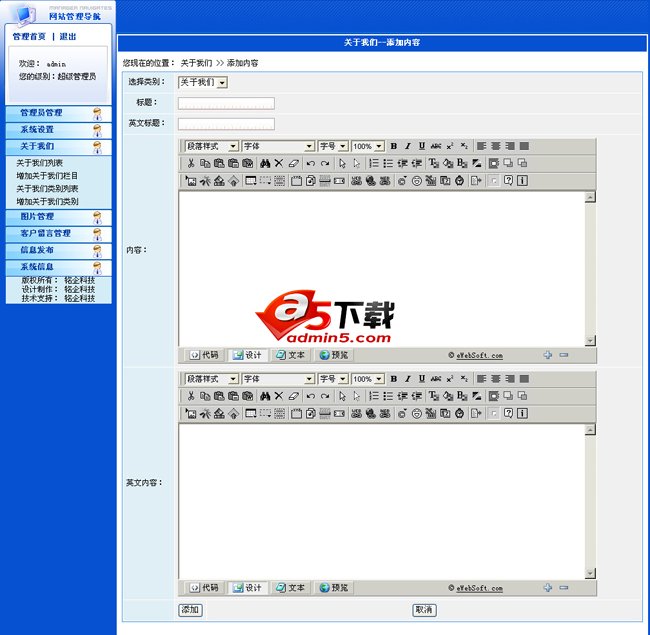Insert bulleted list in 内容 editor
650x635 pixels.
point(388,163)
